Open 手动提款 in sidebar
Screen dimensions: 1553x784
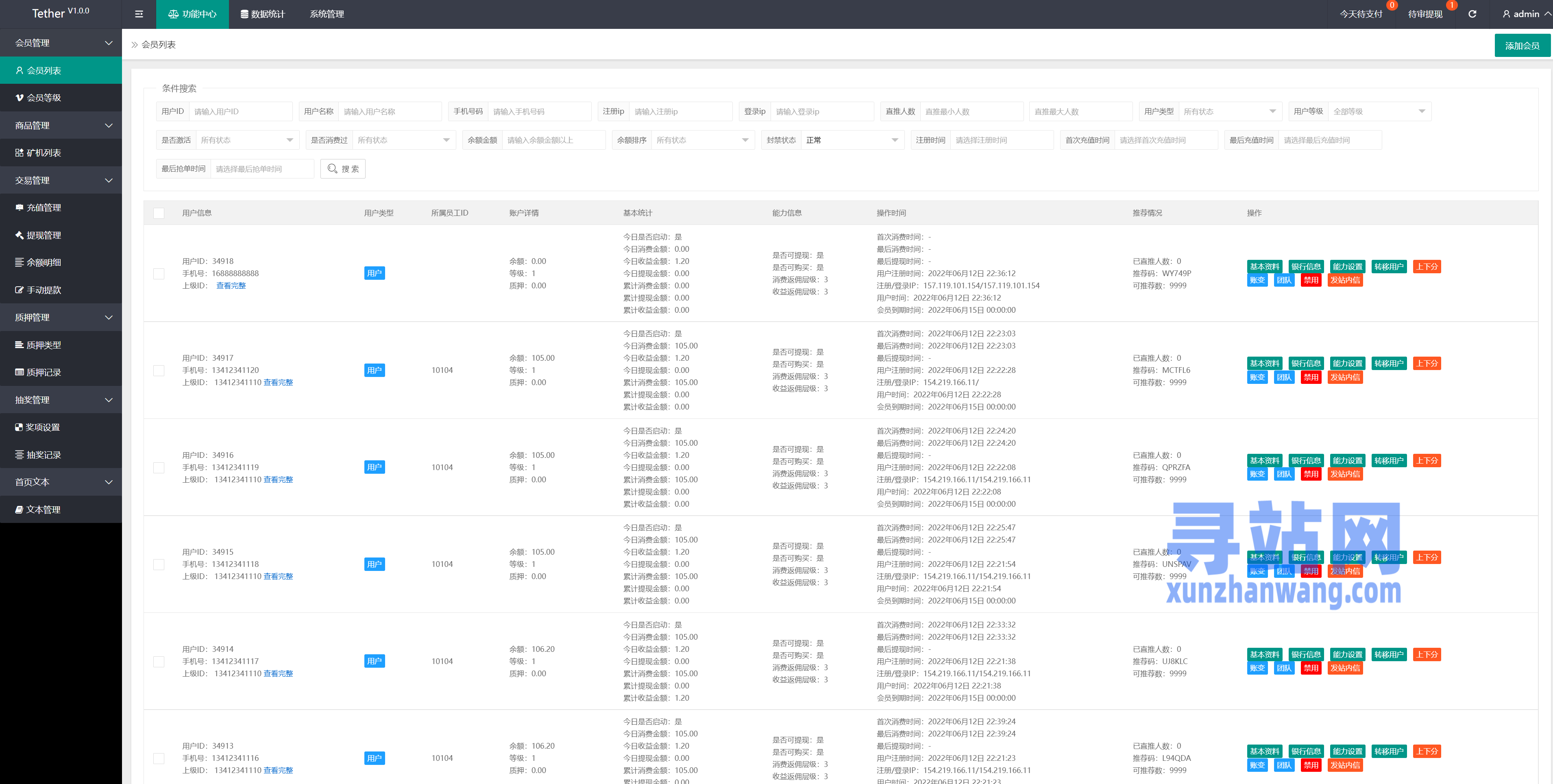click(x=61, y=290)
